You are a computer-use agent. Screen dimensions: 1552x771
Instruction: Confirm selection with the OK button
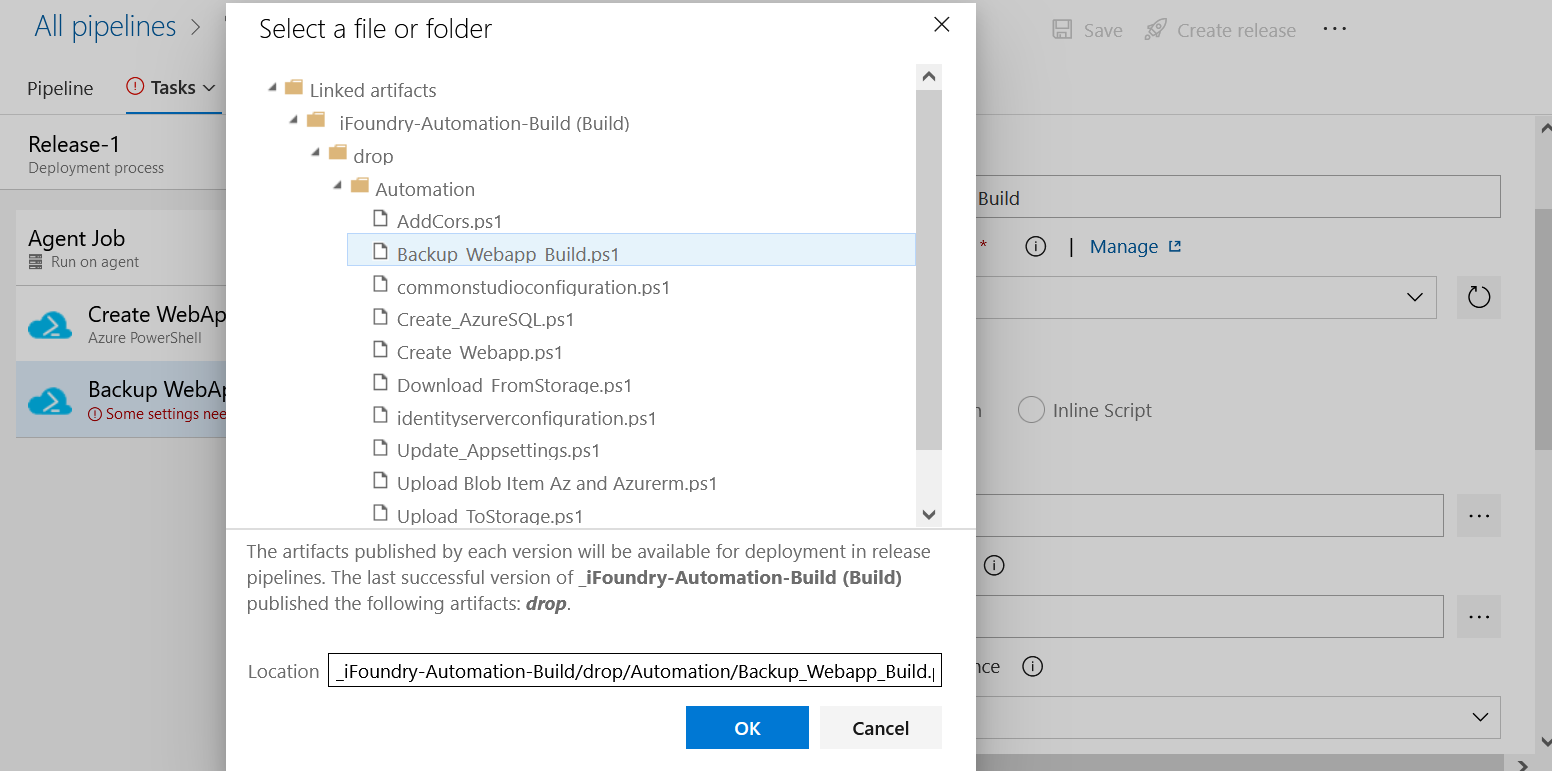(x=747, y=728)
